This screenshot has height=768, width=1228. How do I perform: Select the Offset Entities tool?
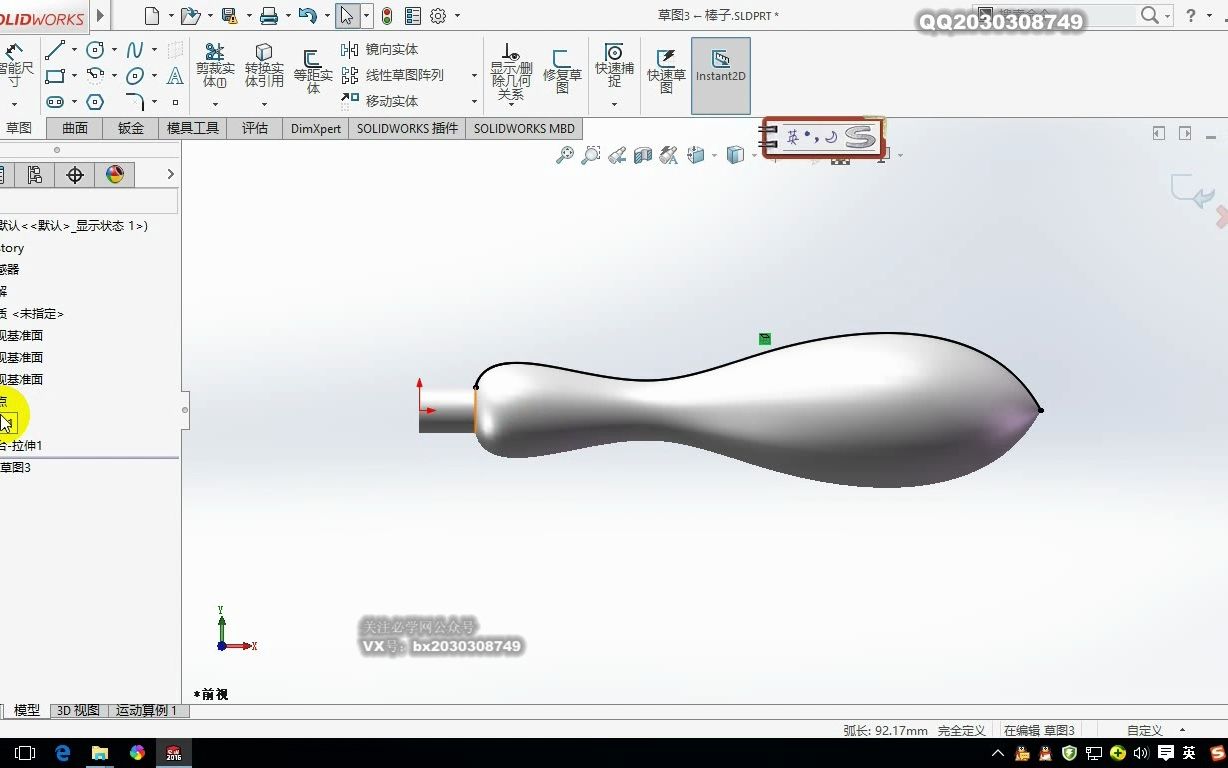click(x=313, y=68)
